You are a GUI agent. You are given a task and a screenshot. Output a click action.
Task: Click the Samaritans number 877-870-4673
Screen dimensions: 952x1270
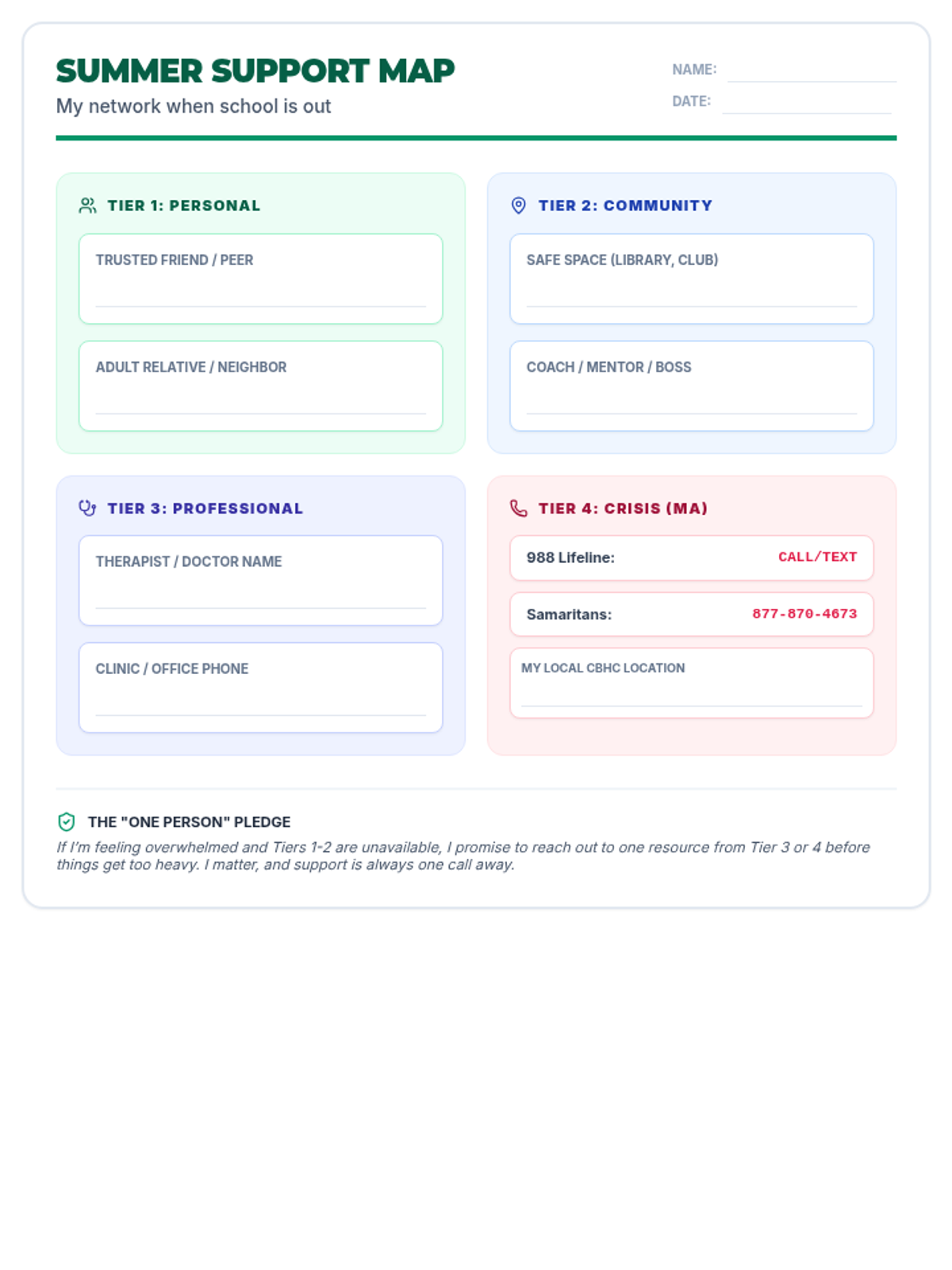point(804,614)
